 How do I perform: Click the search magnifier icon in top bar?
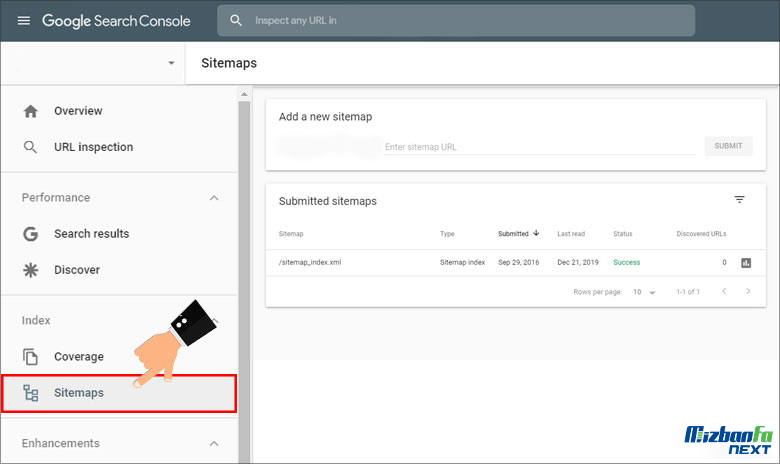point(236,20)
